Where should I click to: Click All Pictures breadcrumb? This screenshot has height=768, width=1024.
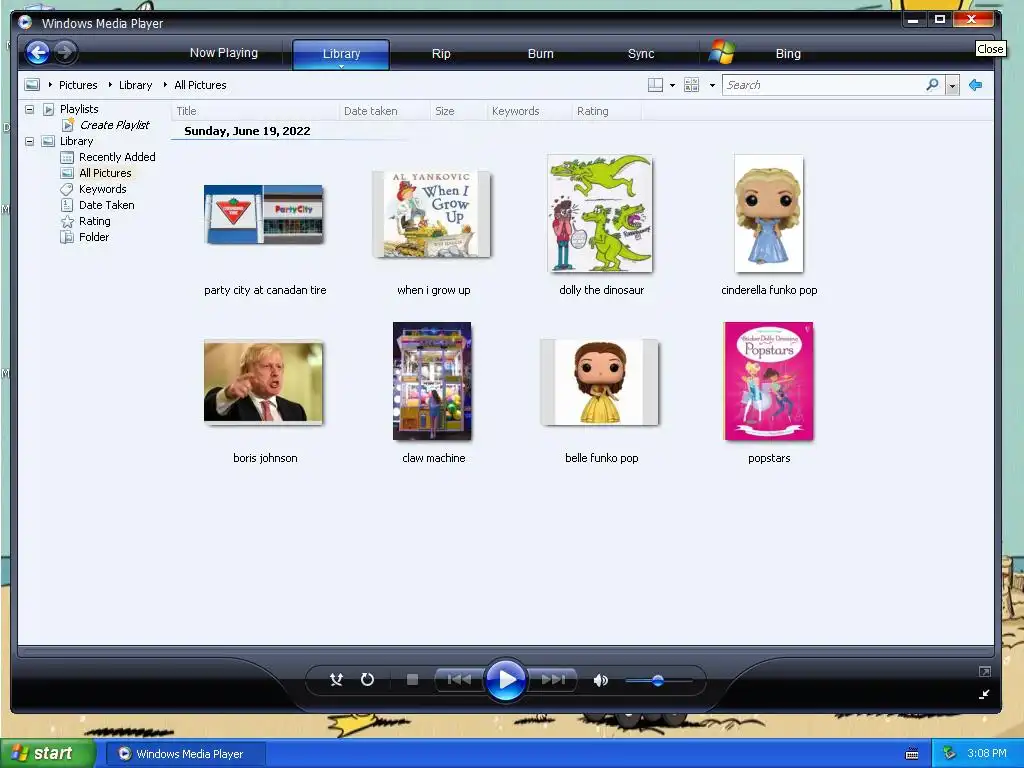coord(200,85)
